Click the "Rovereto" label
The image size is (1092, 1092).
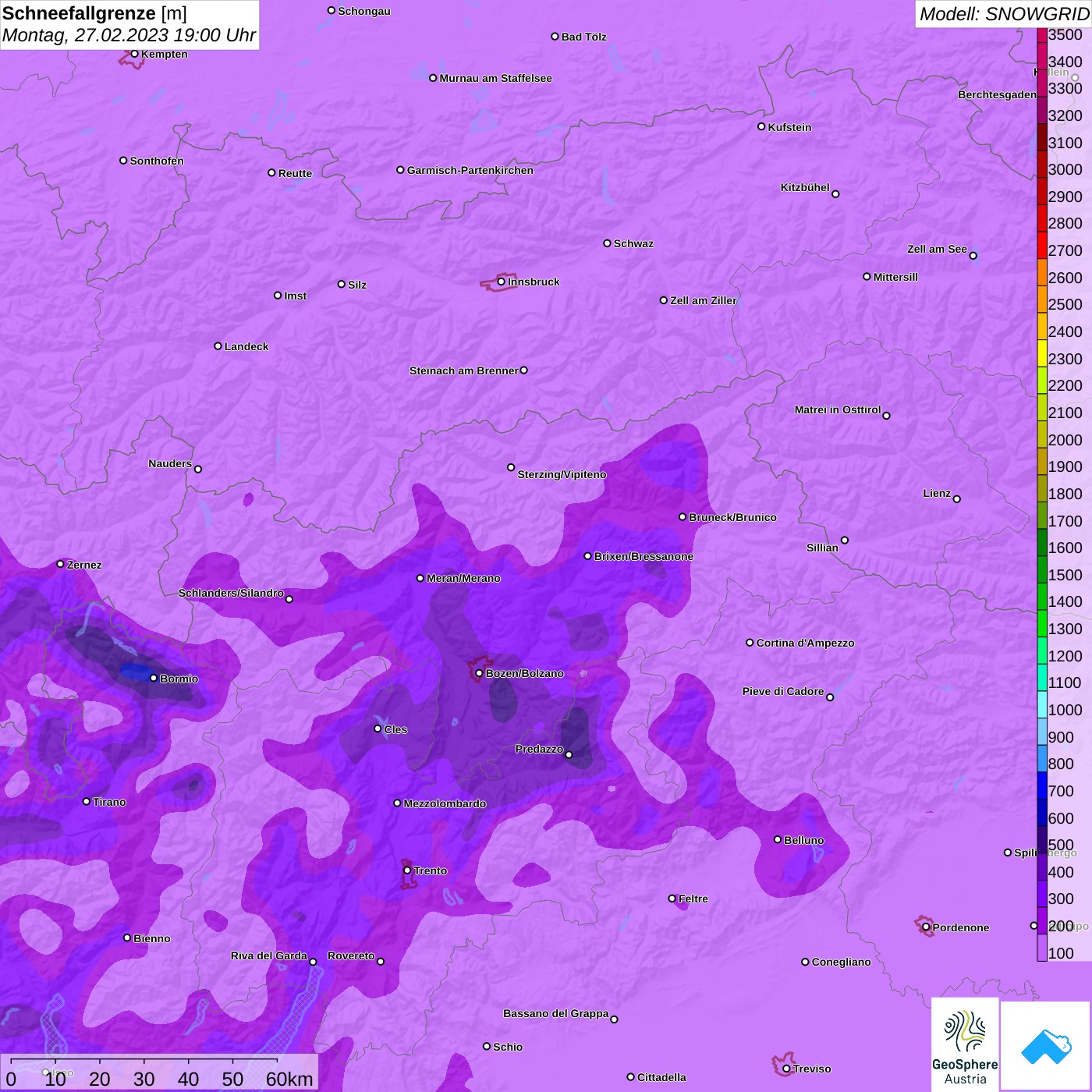click(x=352, y=955)
